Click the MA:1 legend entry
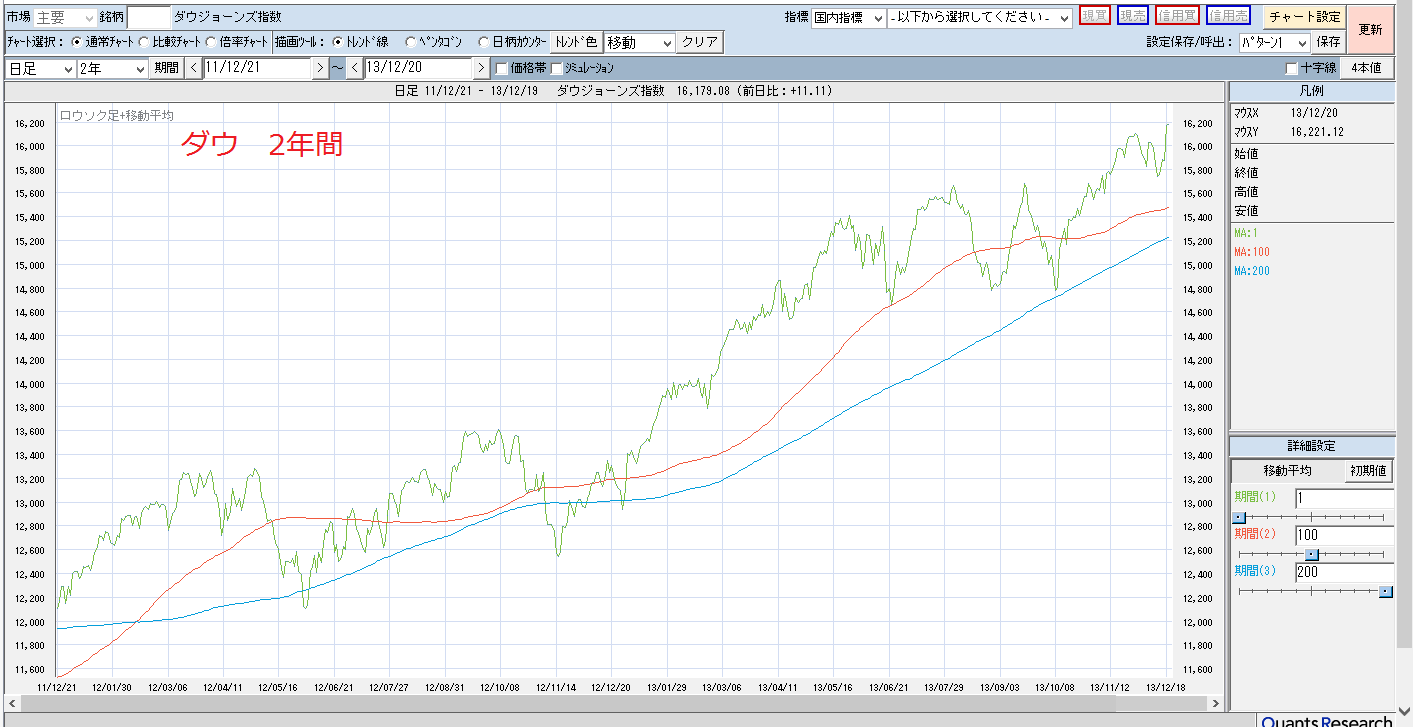 point(1246,232)
